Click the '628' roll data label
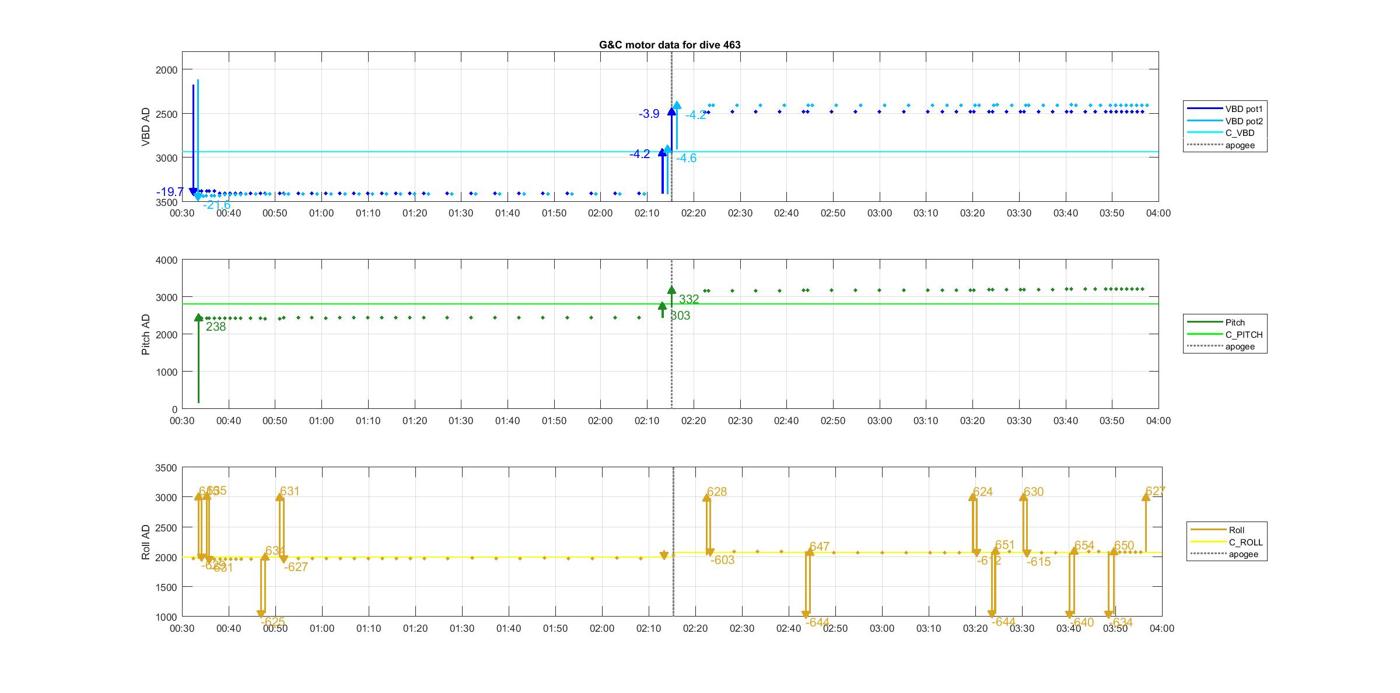This screenshot has width=1400, height=693. pos(717,492)
